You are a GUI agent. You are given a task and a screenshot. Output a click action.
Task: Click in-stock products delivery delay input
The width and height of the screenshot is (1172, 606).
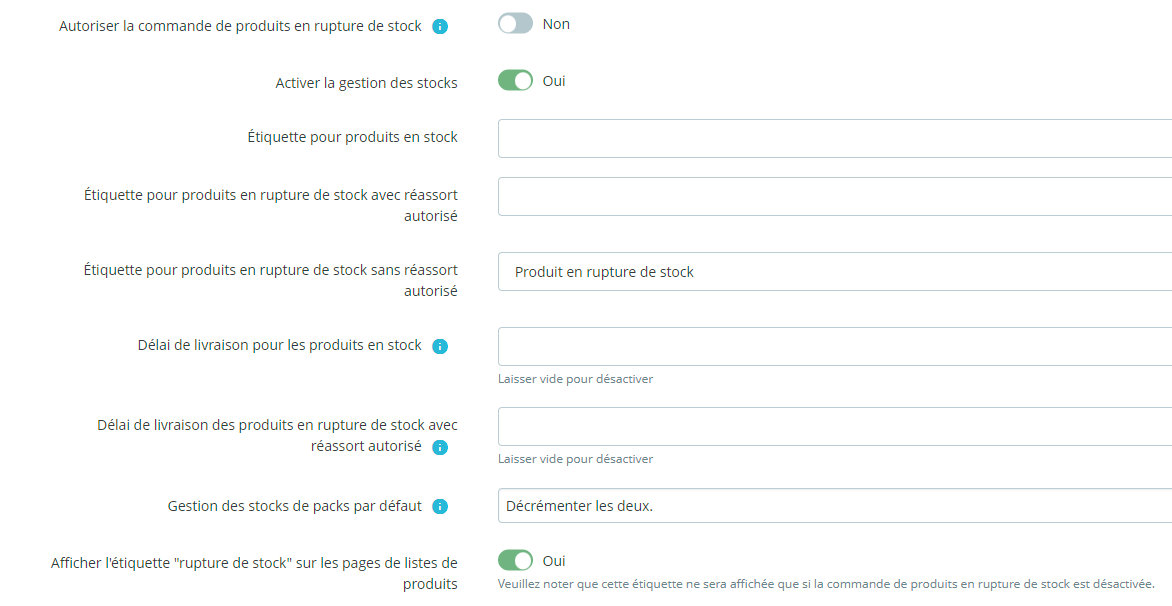pyautogui.click(x=834, y=346)
